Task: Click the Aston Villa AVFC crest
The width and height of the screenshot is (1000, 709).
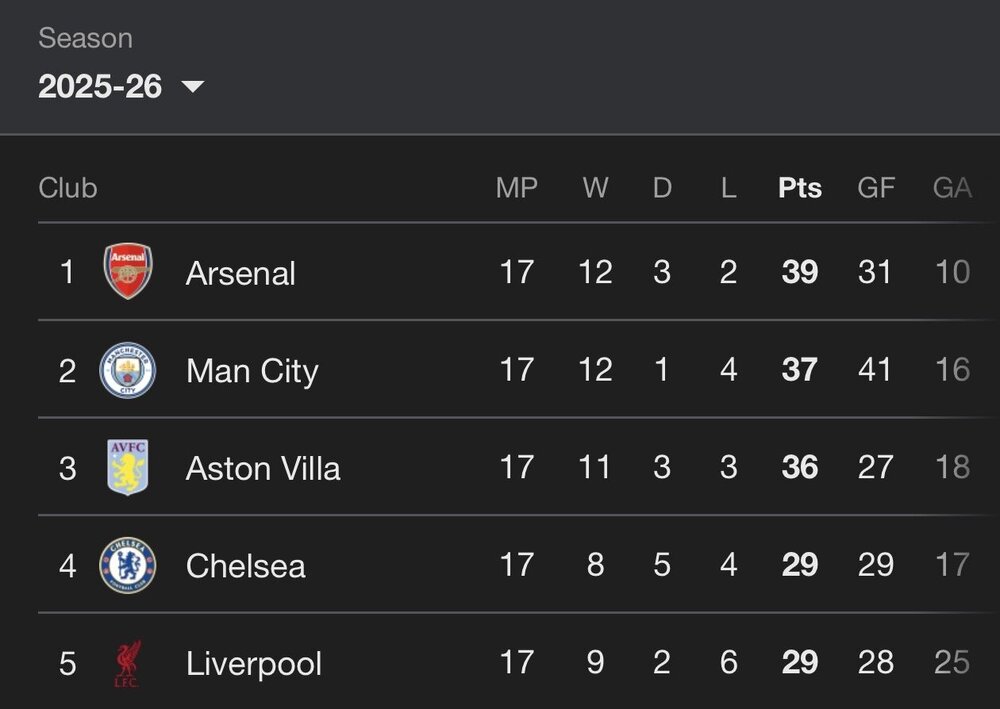Action: pyautogui.click(x=128, y=467)
